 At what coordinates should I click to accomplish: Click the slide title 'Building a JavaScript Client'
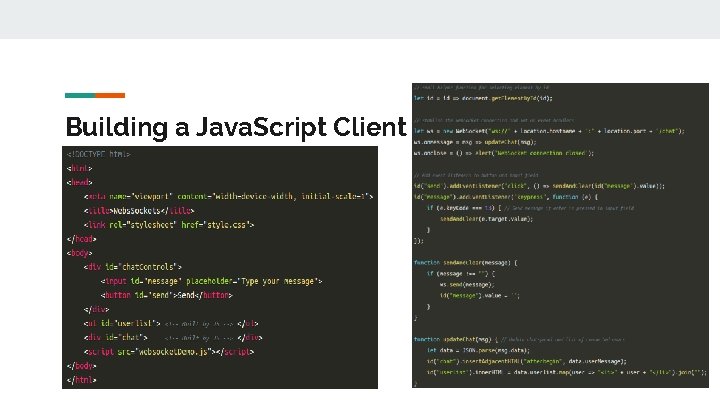coord(236,127)
